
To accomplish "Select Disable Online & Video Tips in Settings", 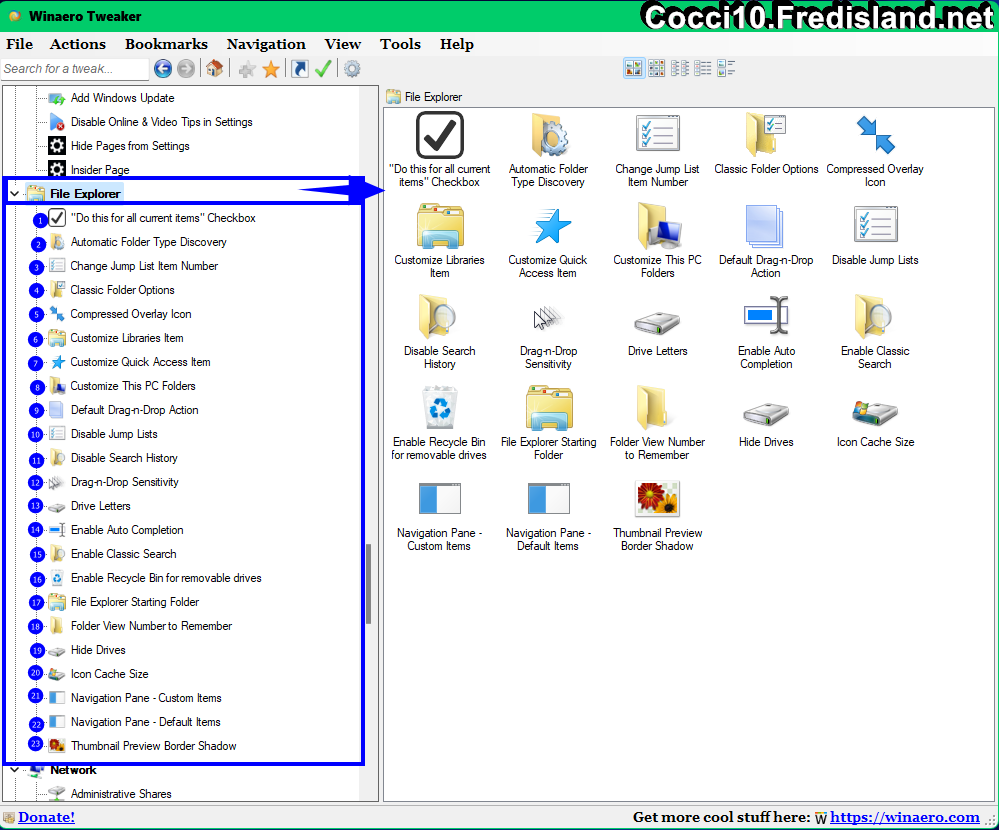I will (x=161, y=122).
